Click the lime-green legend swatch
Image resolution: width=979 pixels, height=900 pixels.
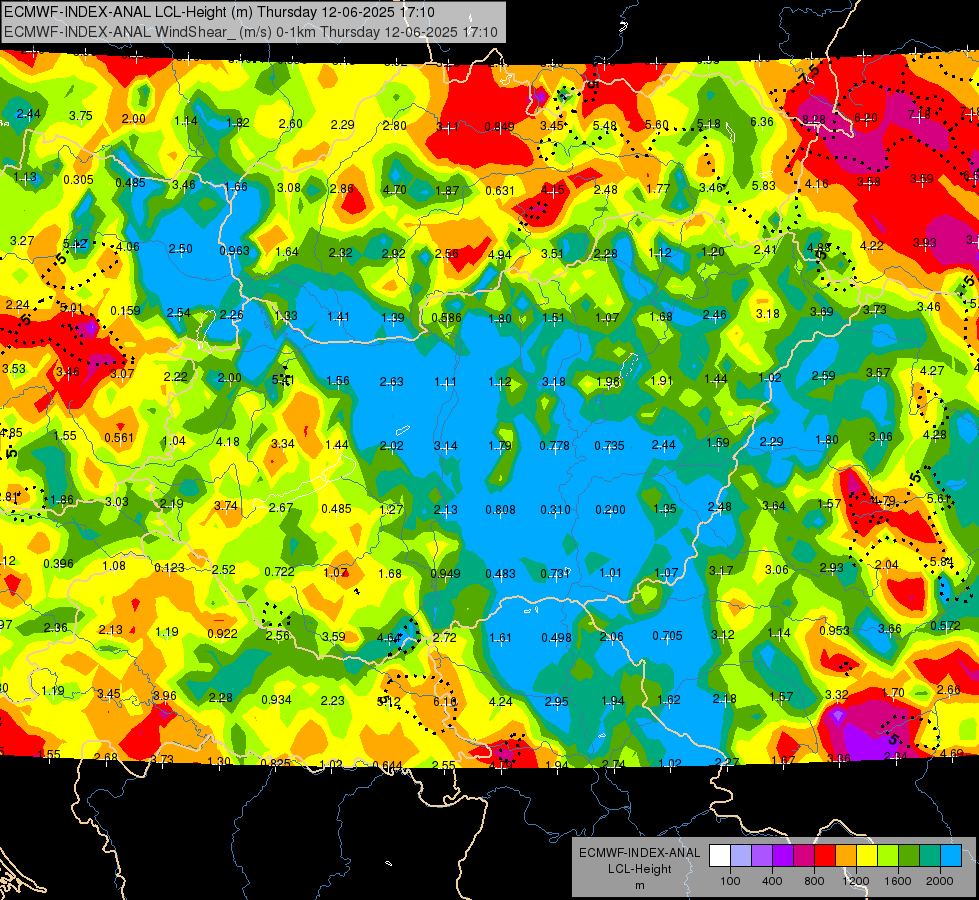[888, 856]
